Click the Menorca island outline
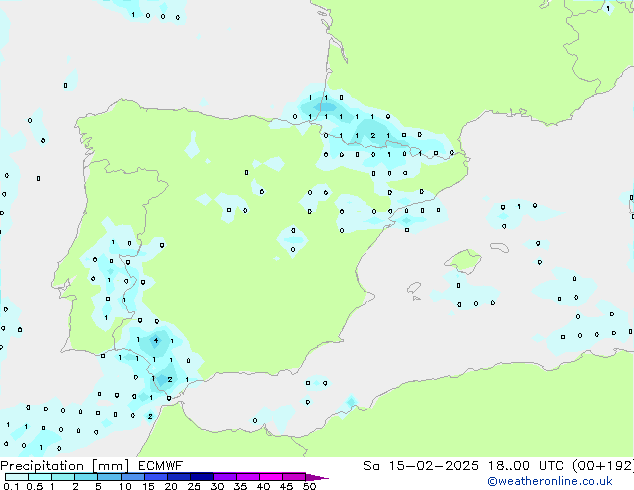 pyautogui.click(x=499, y=247)
